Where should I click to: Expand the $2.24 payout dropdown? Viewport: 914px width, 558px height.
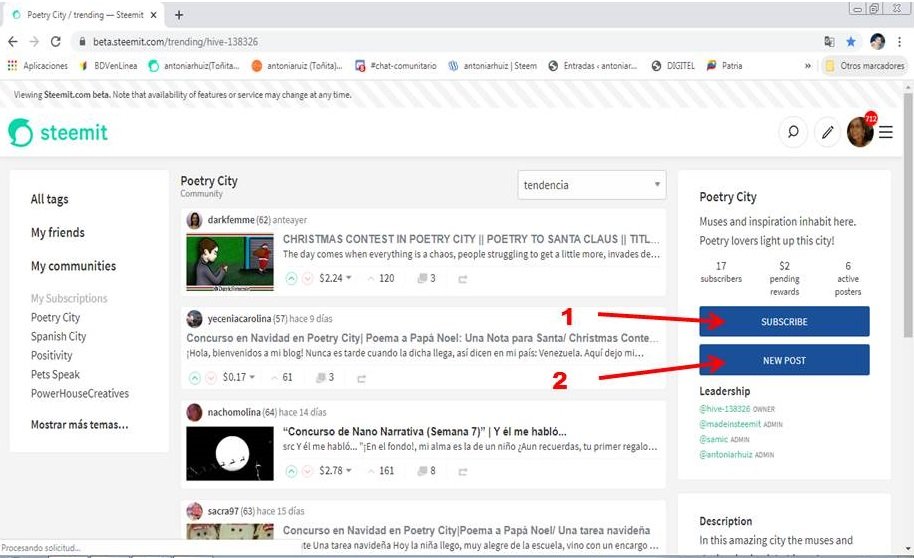pyautogui.click(x=335, y=278)
